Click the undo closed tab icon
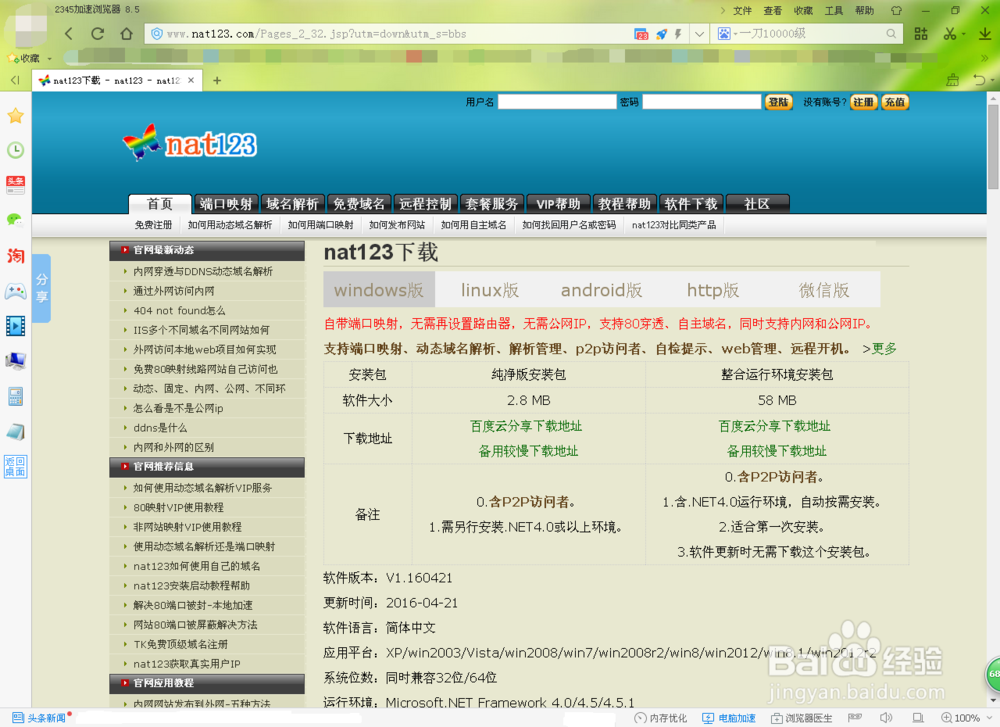Image resolution: width=1000 pixels, height=727 pixels. 979,80
